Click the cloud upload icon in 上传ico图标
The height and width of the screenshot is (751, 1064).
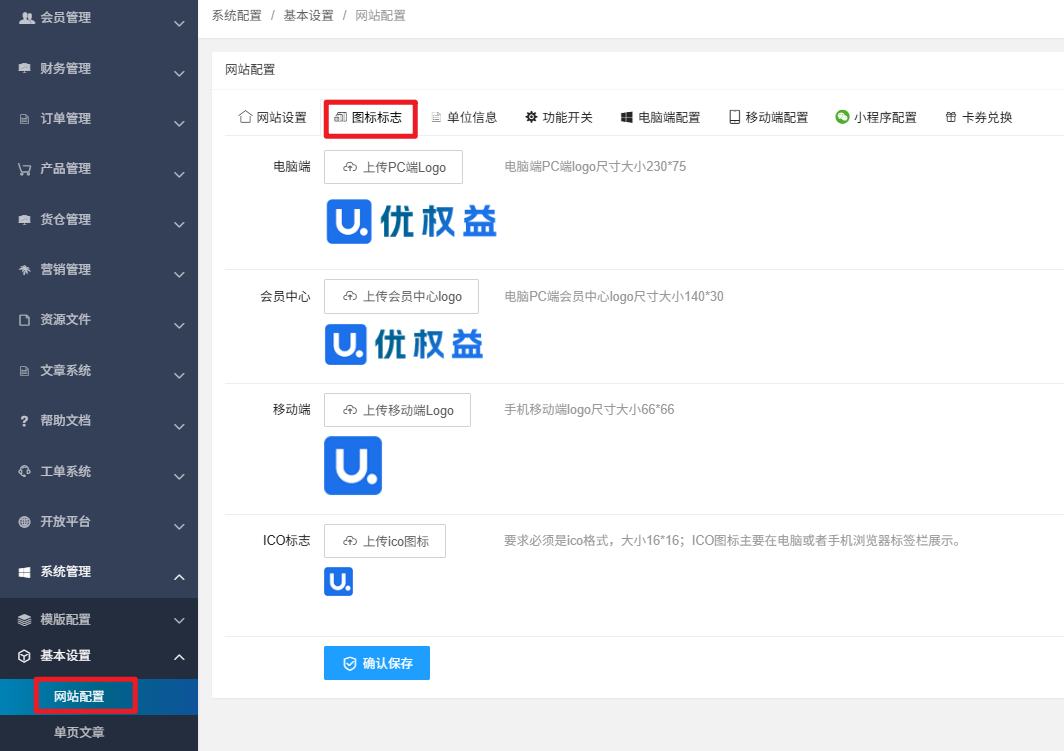pos(349,541)
